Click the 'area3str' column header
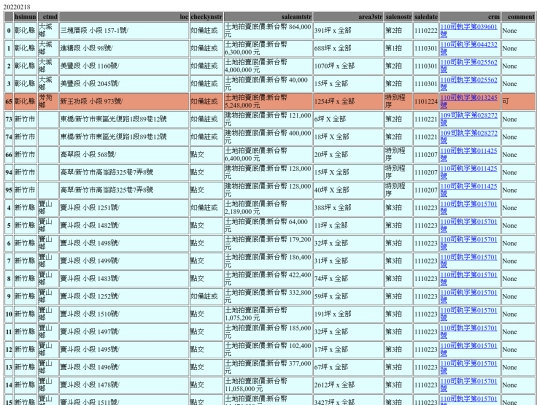The image size is (540, 405). click(x=348, y=17)
